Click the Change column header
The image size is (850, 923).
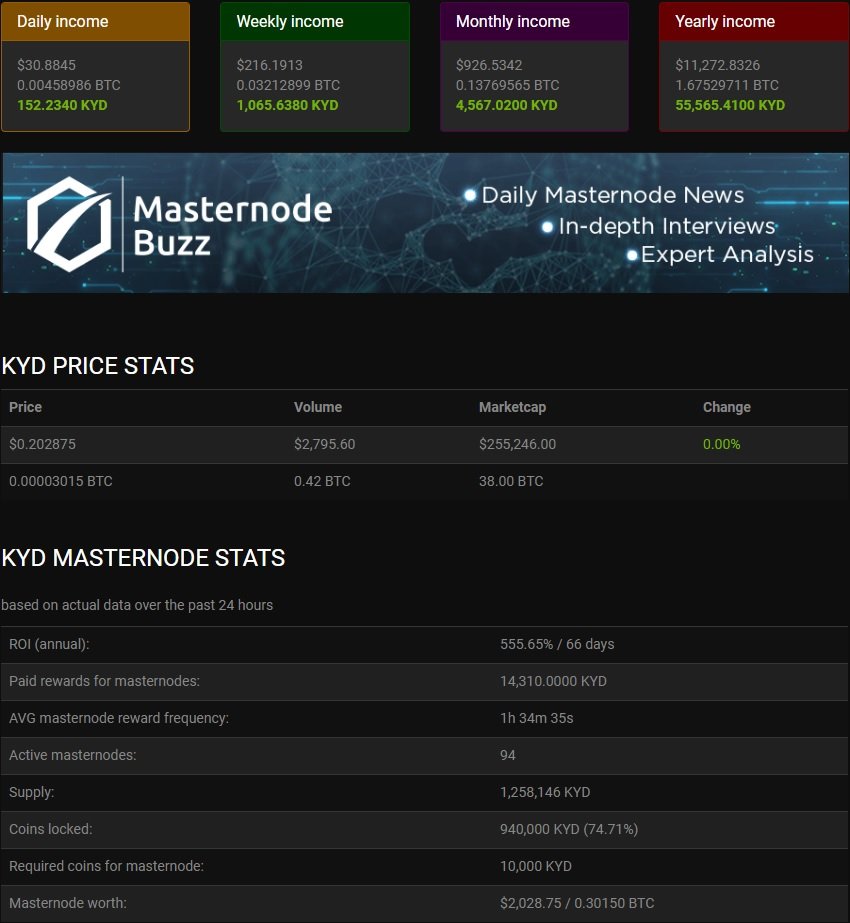(x=727, y=407)
